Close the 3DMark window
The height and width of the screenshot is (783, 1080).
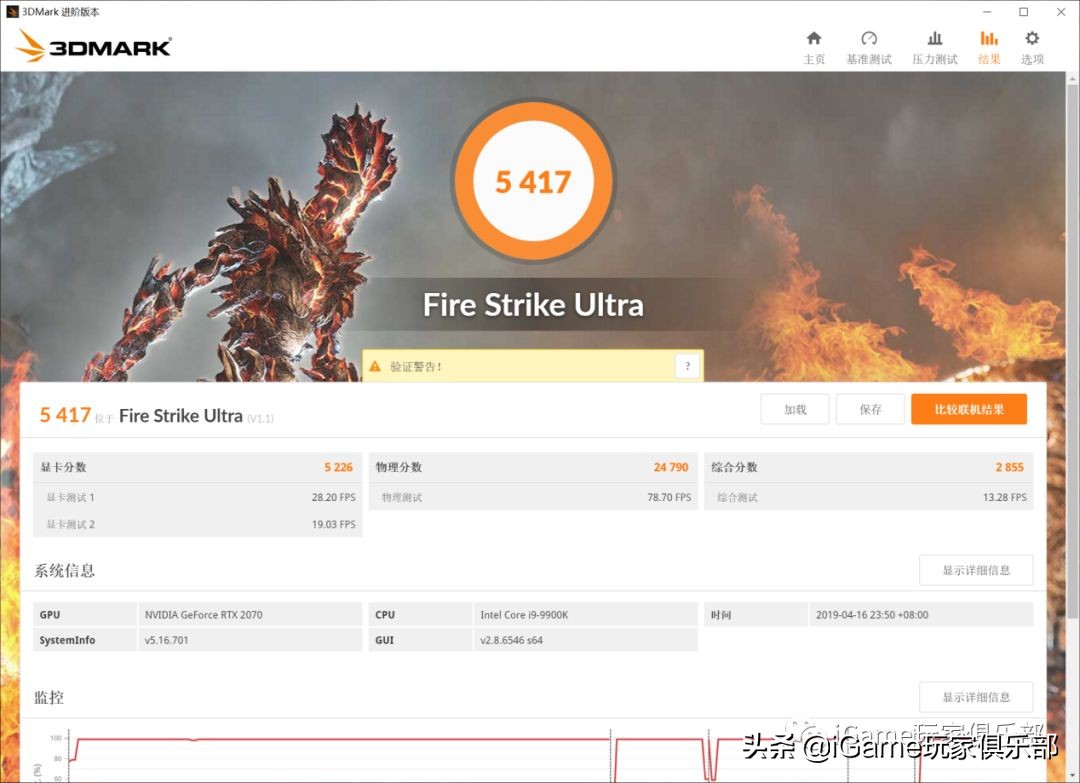tap(1061, 12)
